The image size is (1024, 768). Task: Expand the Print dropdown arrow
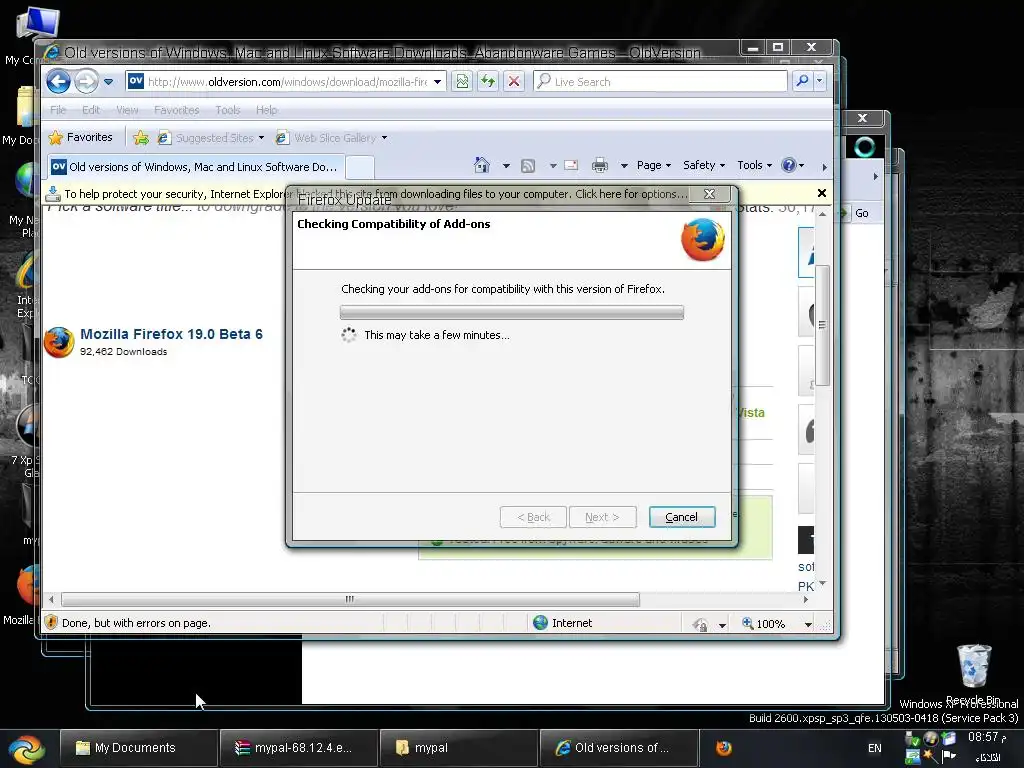pos(624,166)
